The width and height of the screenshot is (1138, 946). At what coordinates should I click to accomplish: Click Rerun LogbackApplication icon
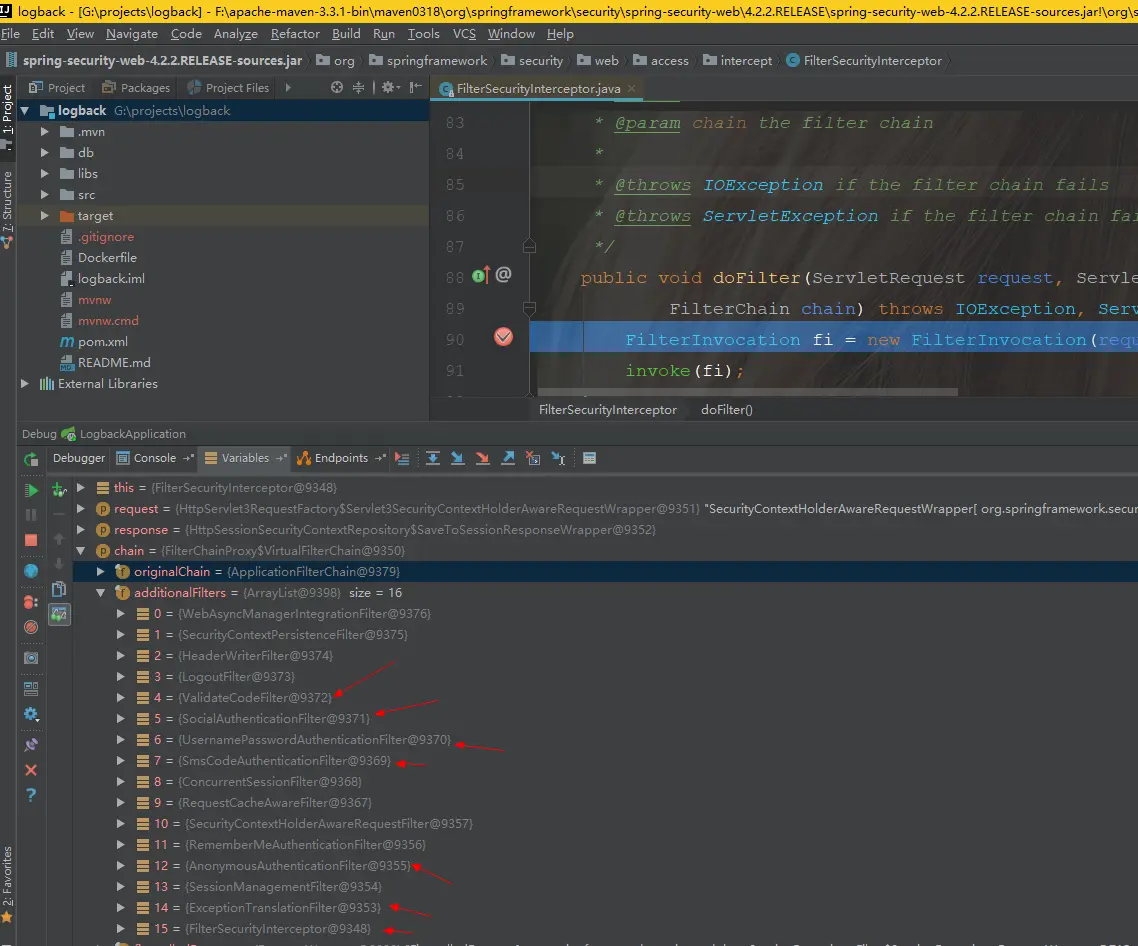tap(31, 459)
